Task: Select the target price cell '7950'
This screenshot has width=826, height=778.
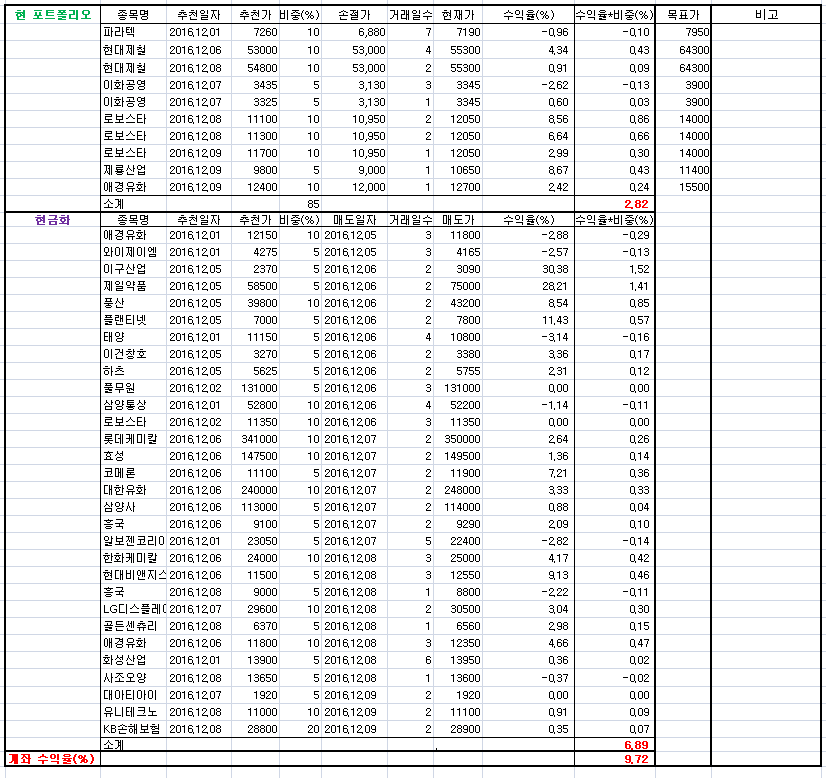Action: (x=697, y=32)
